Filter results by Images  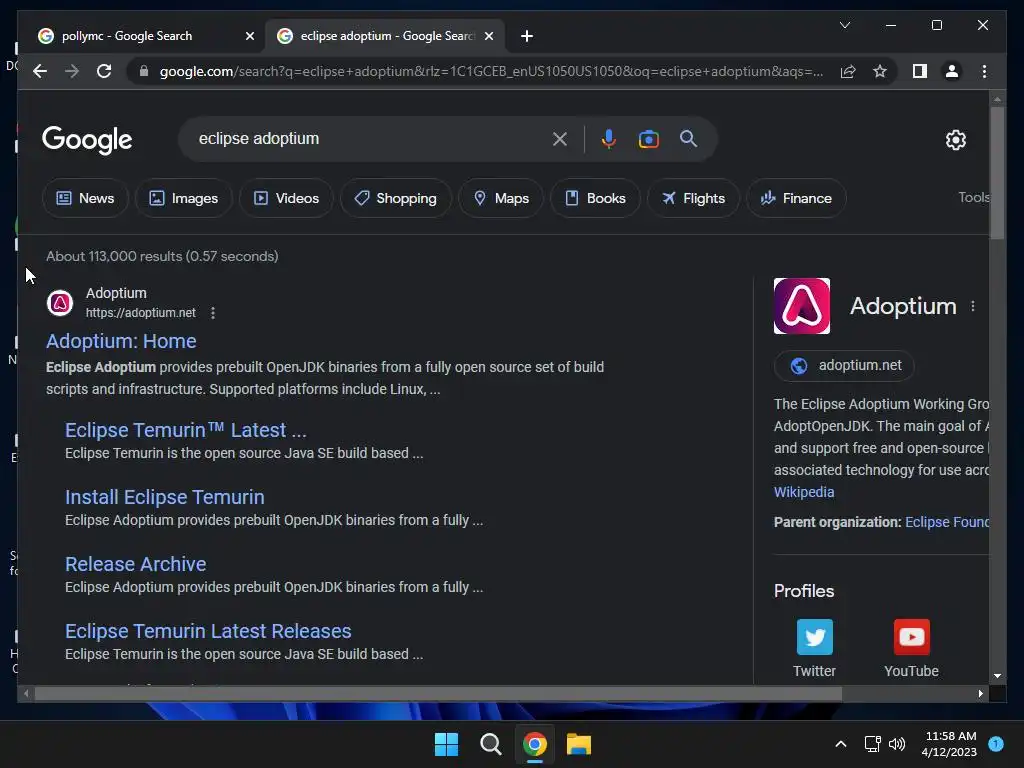click(x=184, y=198)
